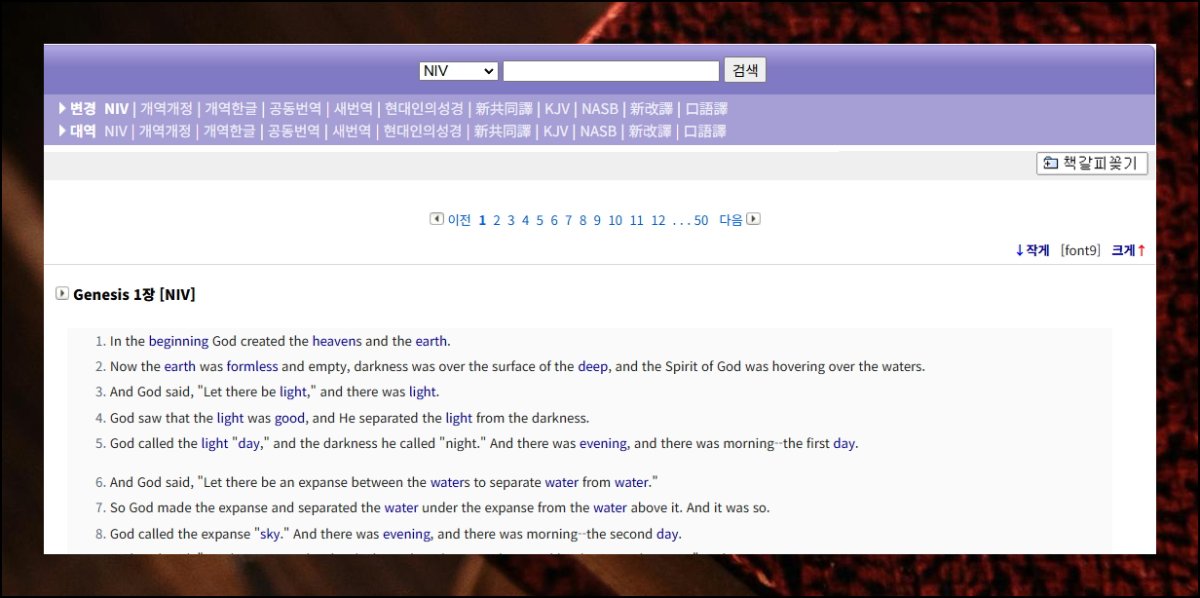Click the arrow icon beside Genesis 1장
This screenshot has height=598, width=1200.
(62, 294)
